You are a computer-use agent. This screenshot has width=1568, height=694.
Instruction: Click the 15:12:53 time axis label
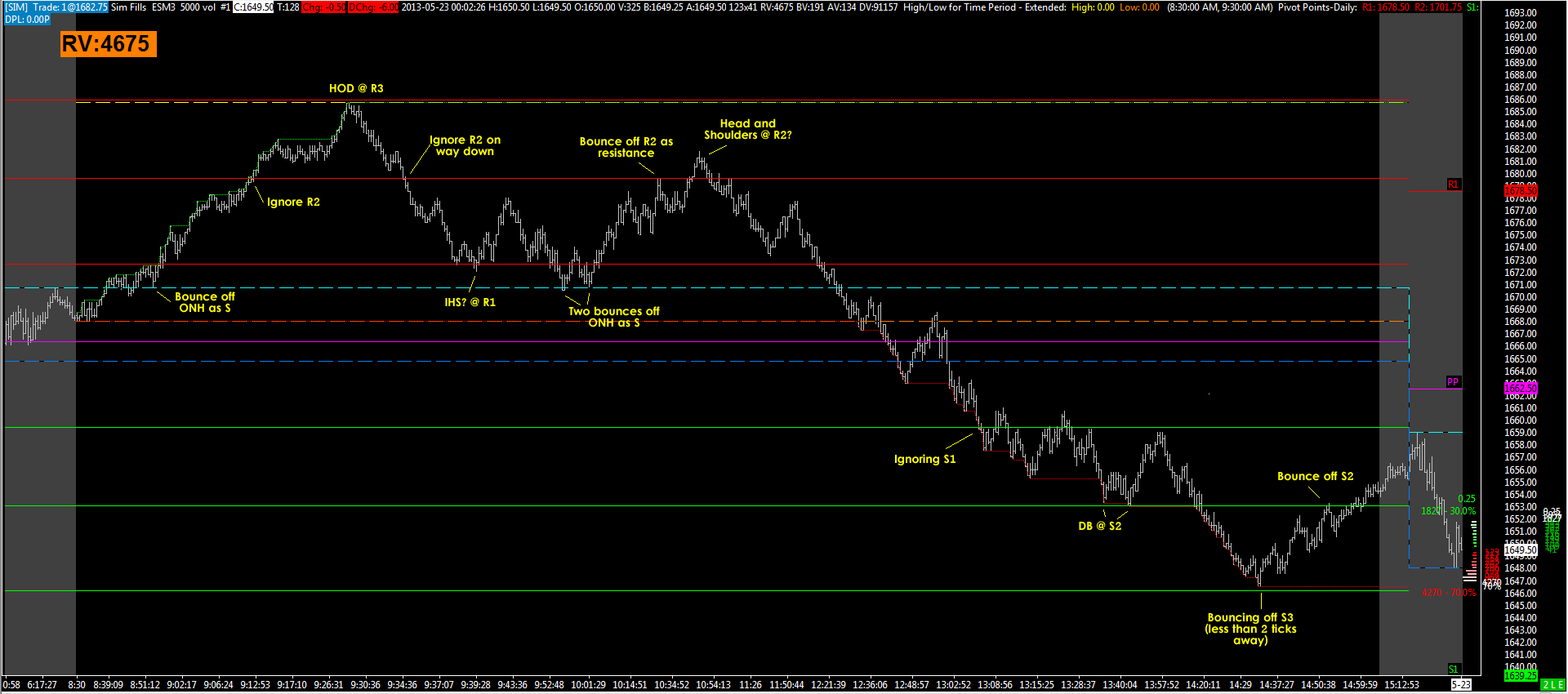point(1401,685)
